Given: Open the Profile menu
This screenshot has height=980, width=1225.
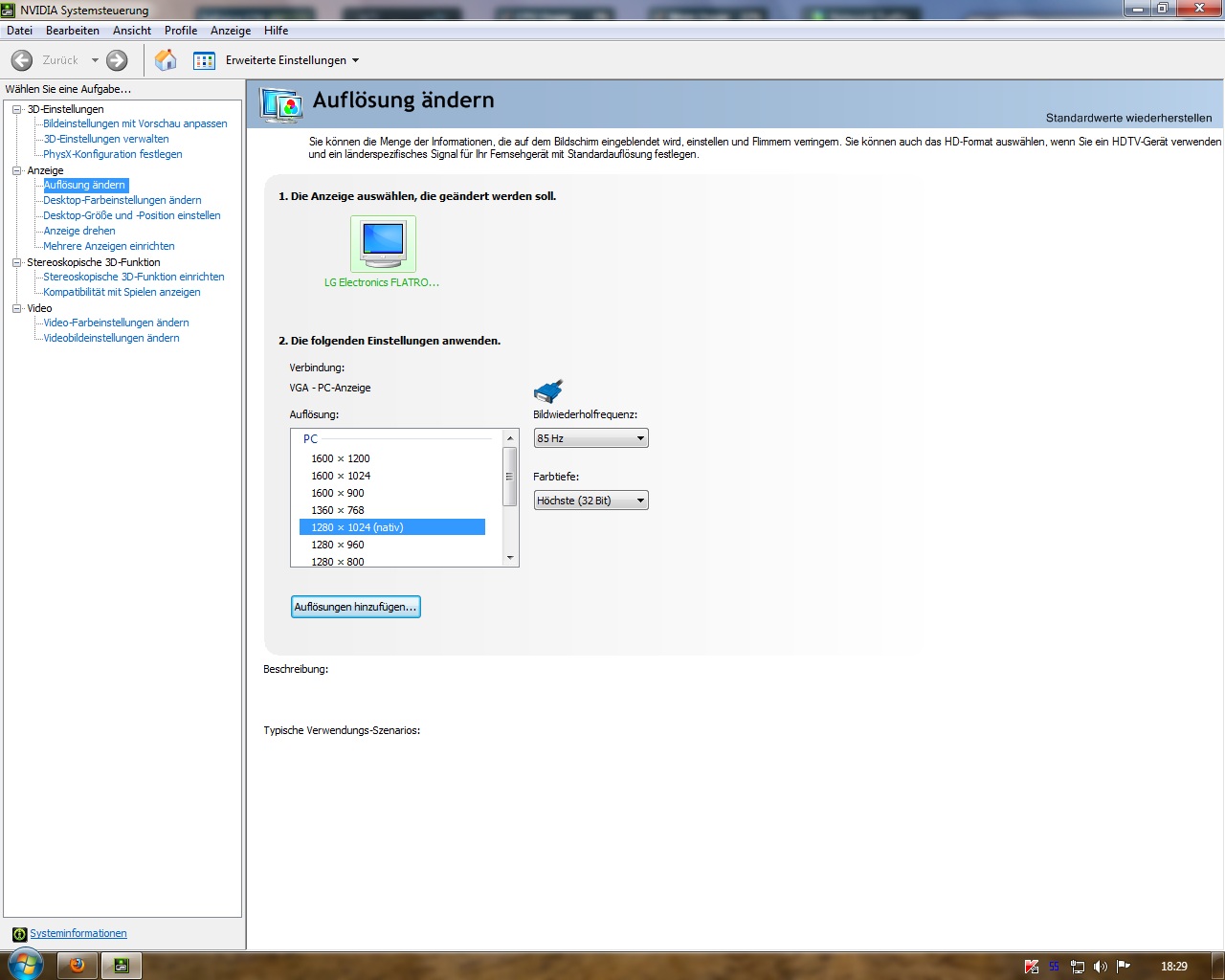Looking at the screenshot, I should 181,31.
